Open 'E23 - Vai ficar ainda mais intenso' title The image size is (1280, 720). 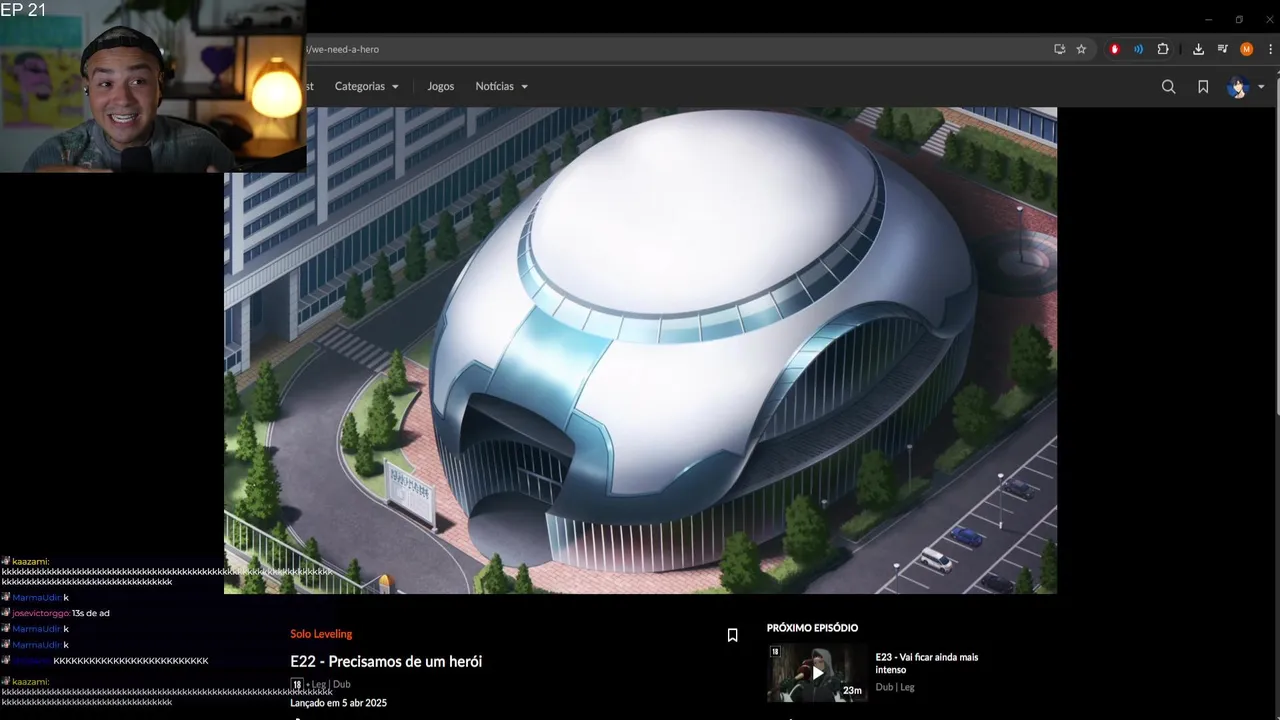(927, 663)
